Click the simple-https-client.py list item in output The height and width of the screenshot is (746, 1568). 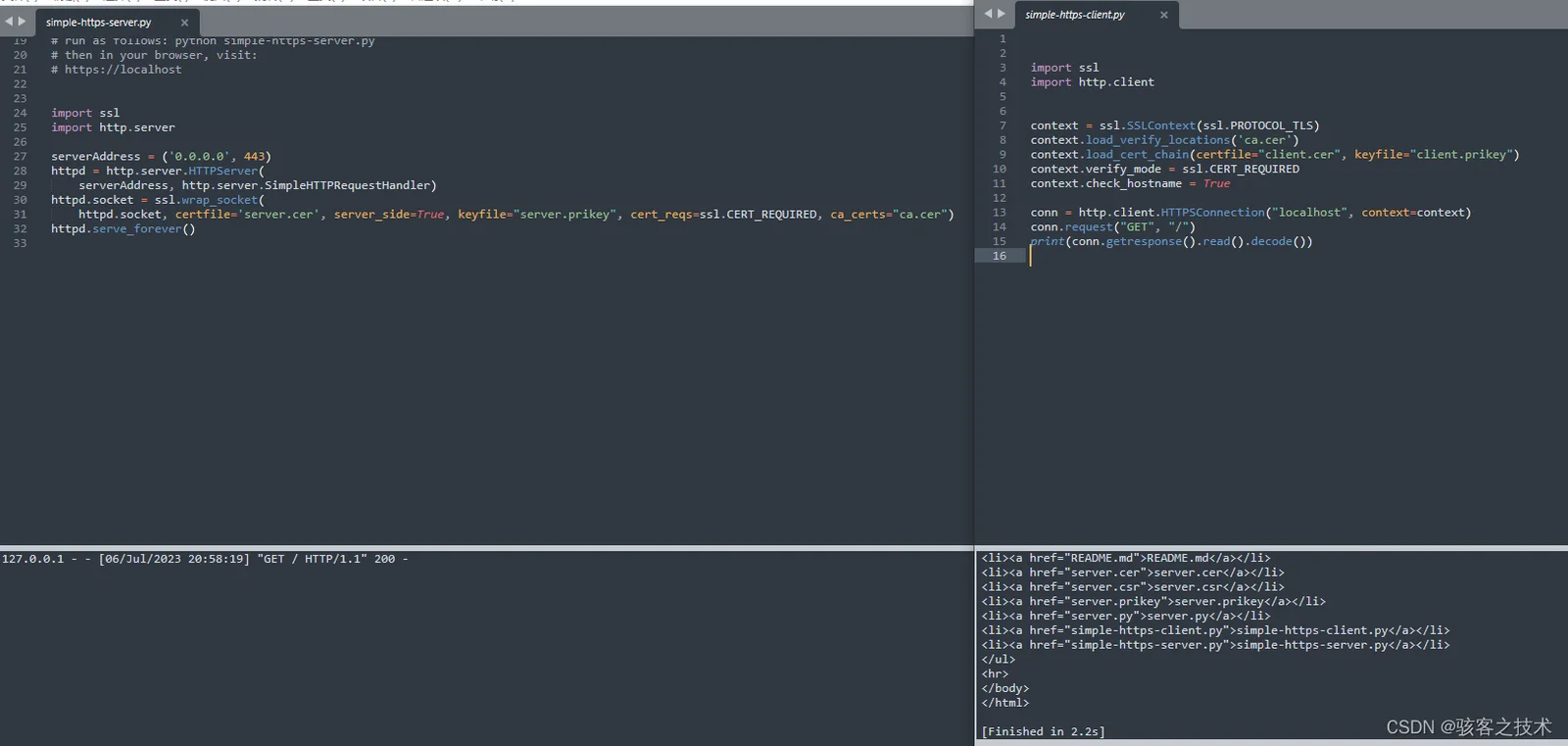1216,630
